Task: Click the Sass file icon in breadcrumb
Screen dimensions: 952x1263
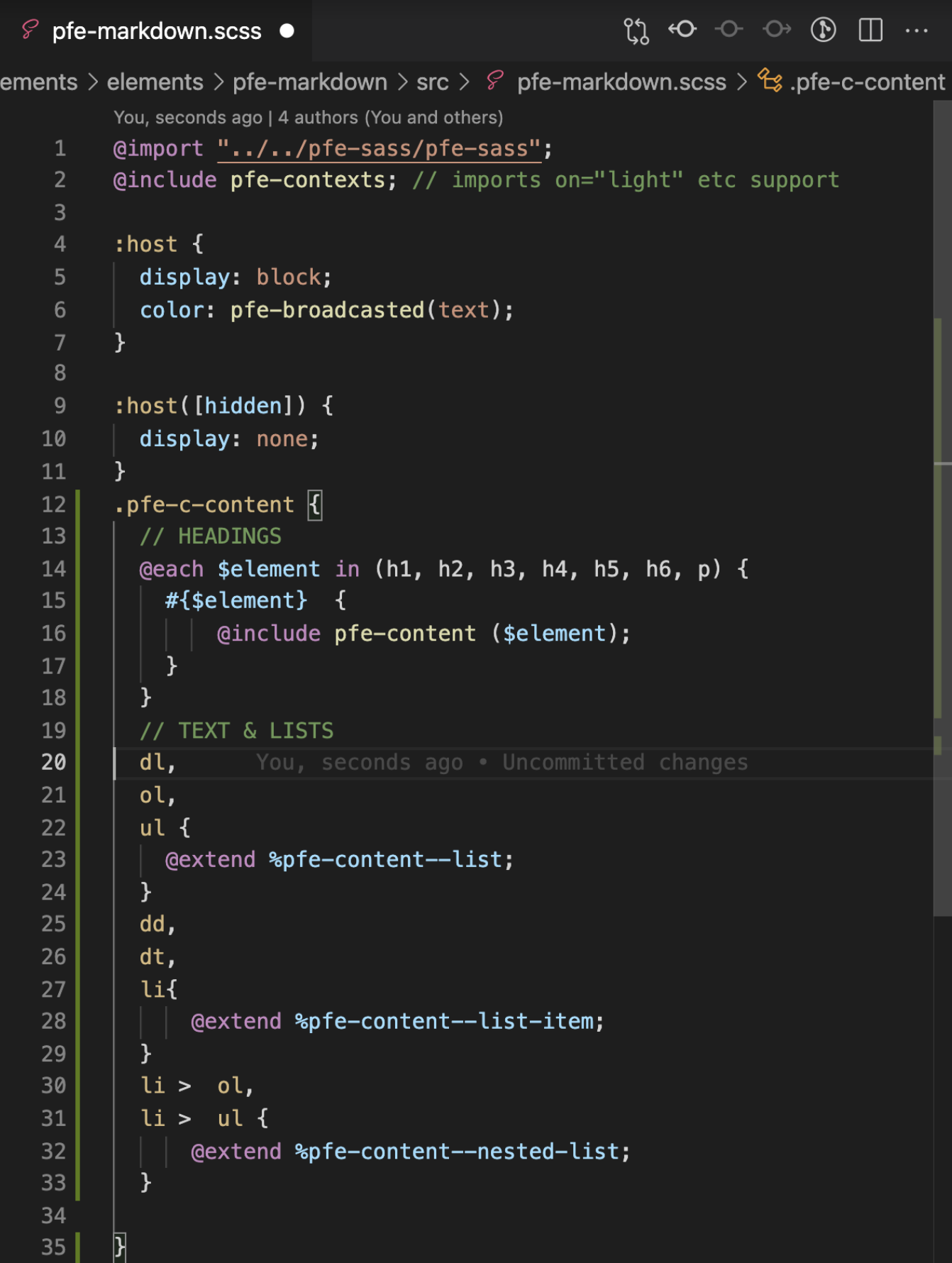Action: (x=494, y=81)
